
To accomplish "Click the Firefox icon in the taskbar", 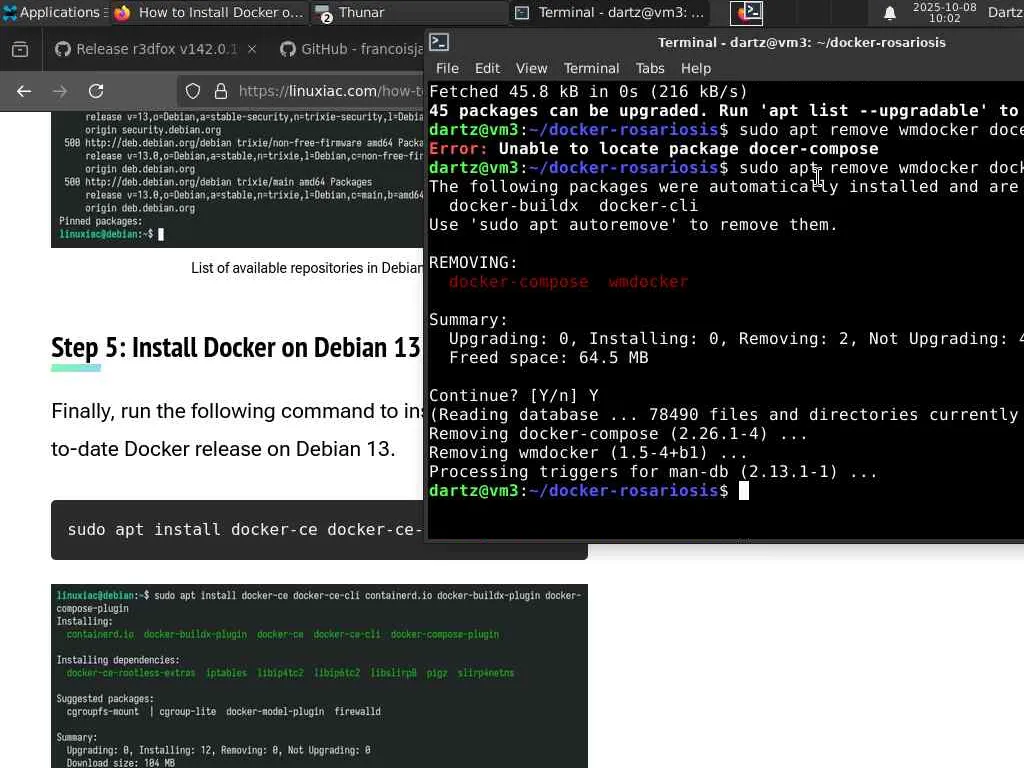I will [122, 12].
